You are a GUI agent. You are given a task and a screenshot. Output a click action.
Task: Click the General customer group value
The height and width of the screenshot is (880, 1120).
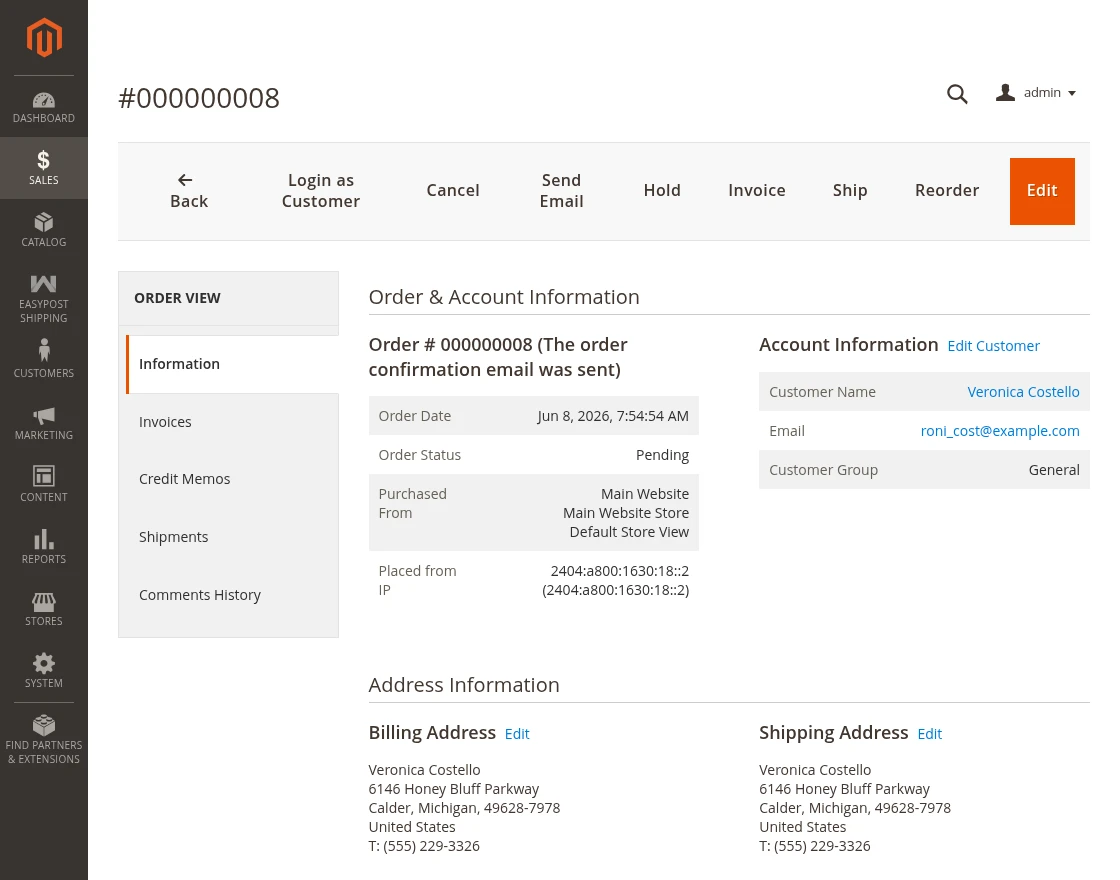tap(1054, 470)
